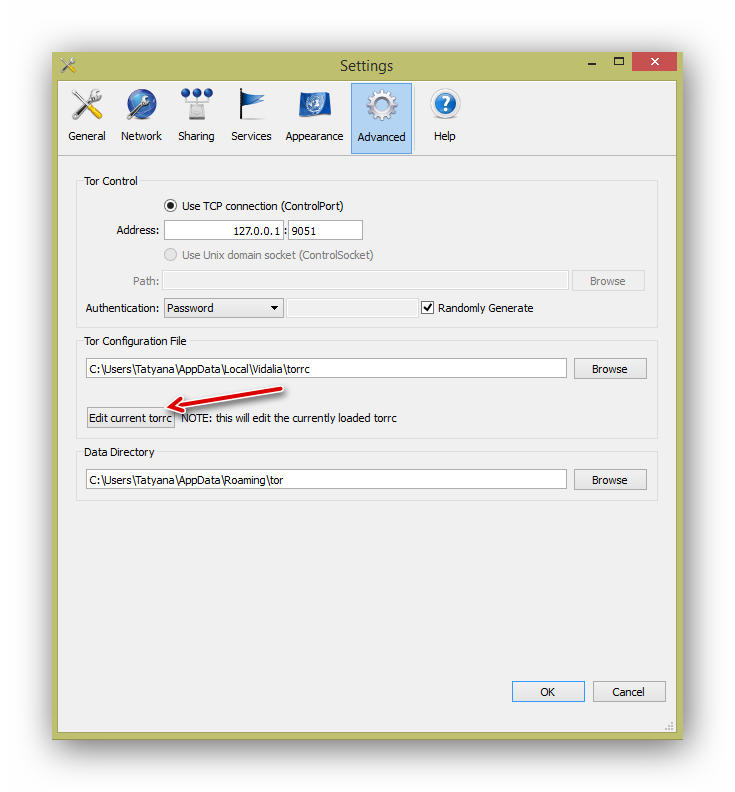This screenshot has height=792, width=735.
Task: Browse for Data Directory
Action: pyautogui.click(x=610, y=480)
